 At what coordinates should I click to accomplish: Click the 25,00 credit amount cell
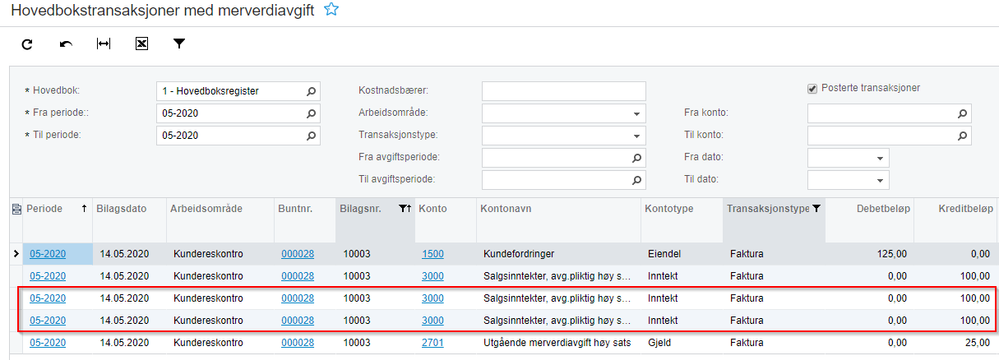[956, 343]
